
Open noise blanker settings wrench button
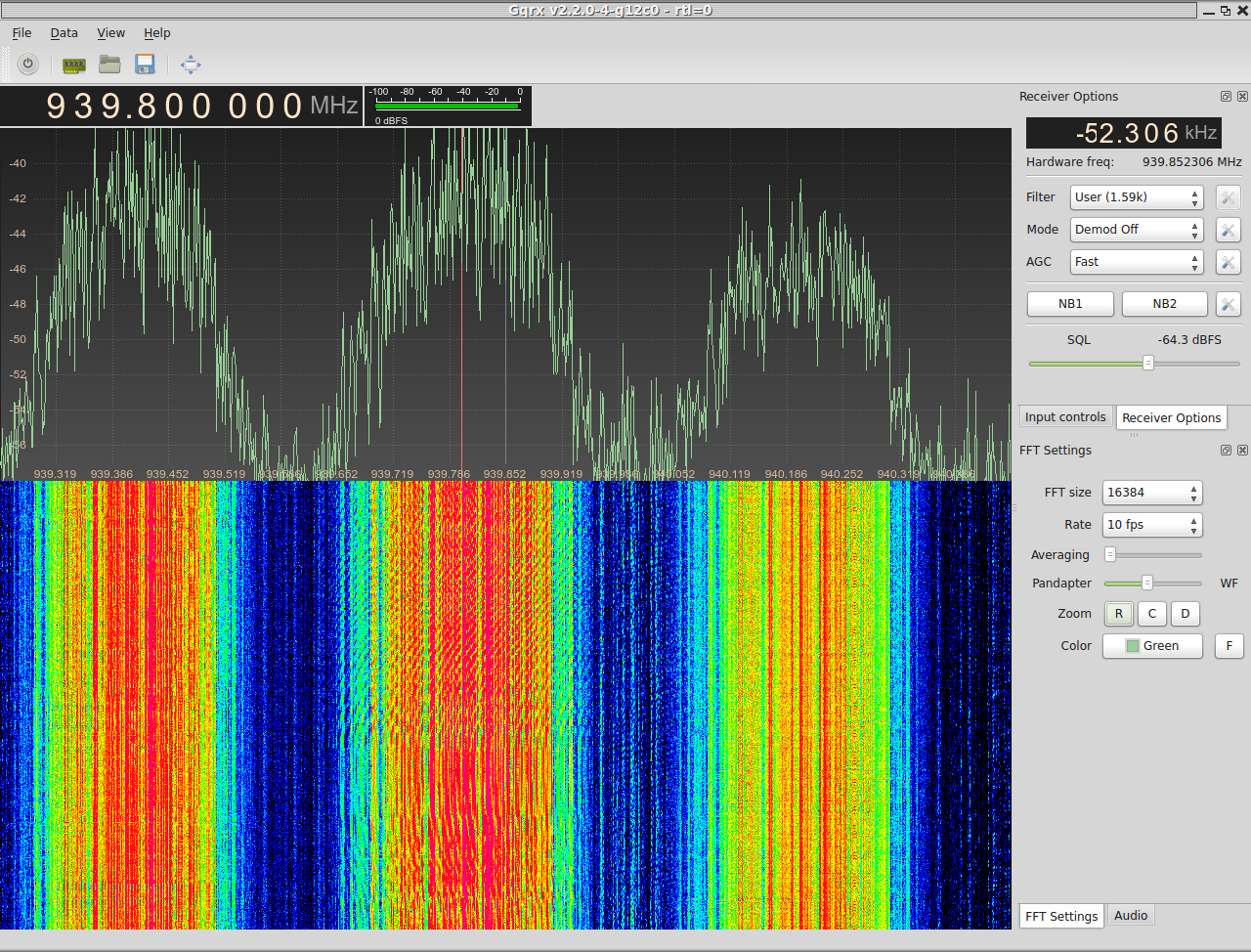[1228, 304]
